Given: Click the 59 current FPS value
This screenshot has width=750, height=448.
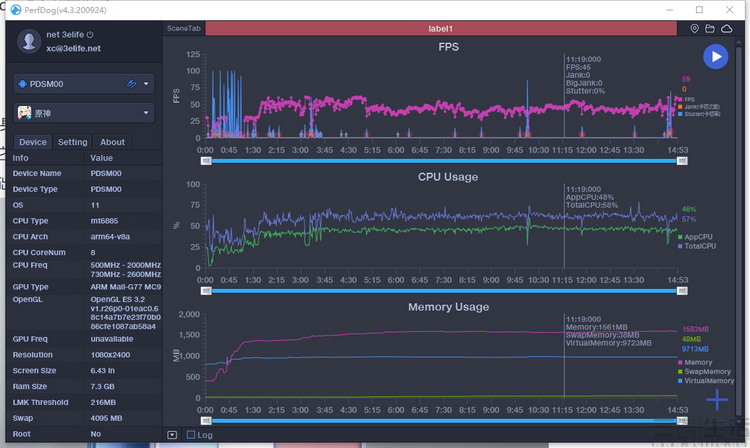Looking at the screenshot, I should pos(686,79).
